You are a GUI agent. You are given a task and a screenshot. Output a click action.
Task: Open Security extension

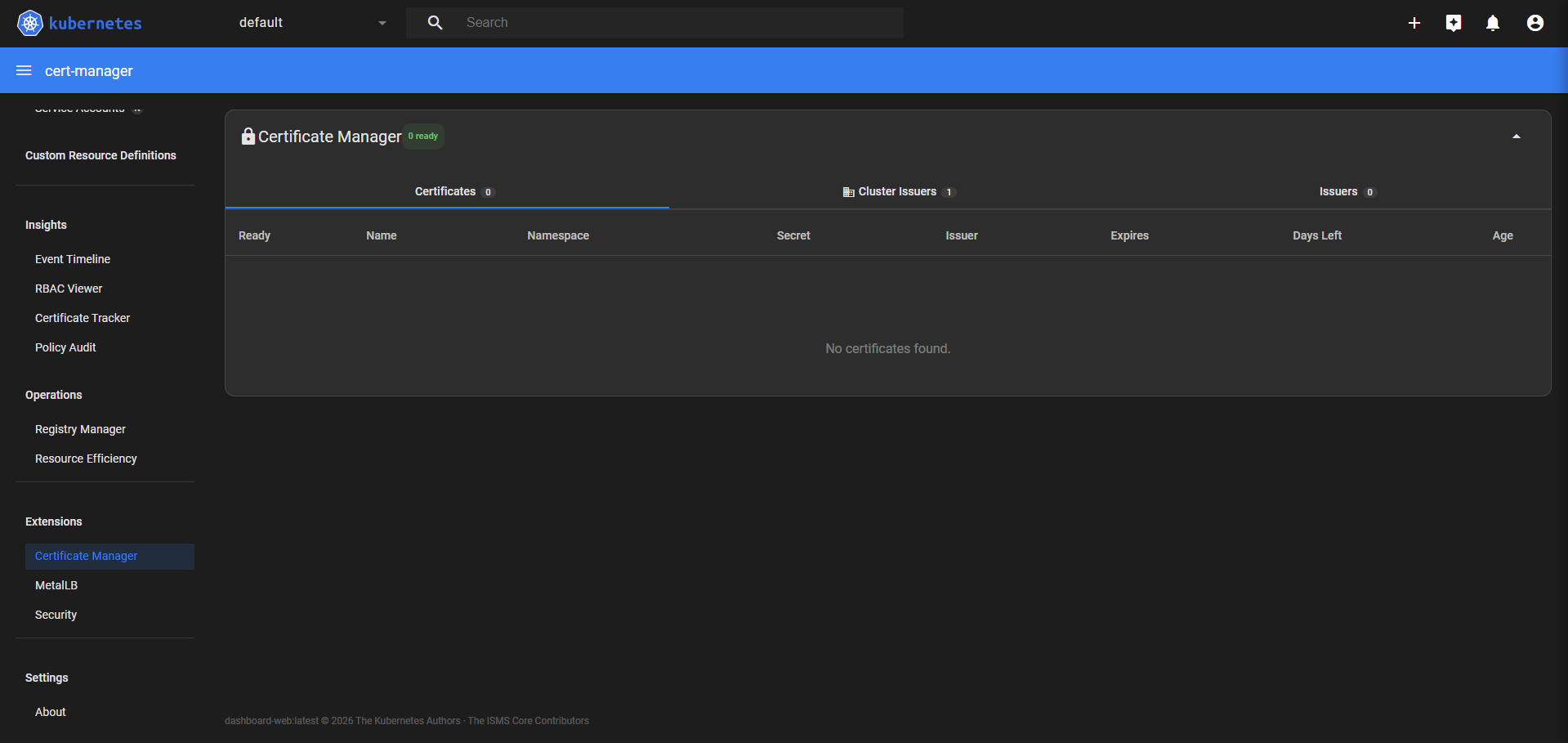point(56,615)
